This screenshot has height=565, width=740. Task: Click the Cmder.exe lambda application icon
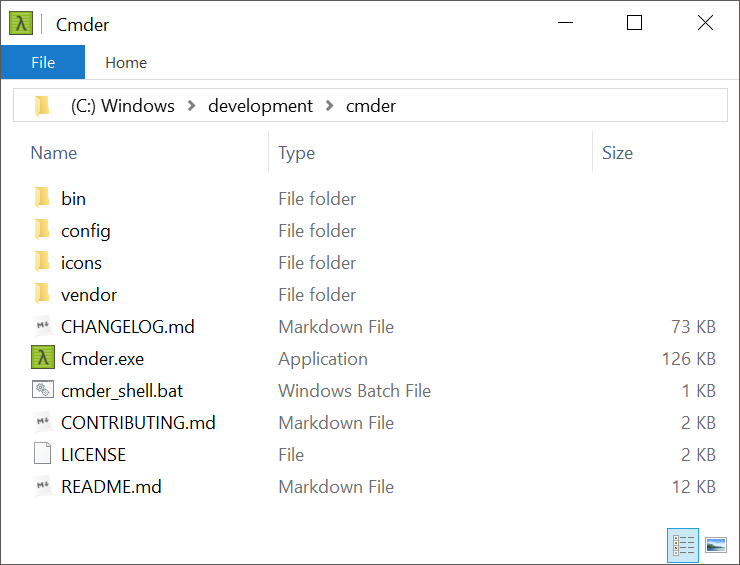pos(43,357)
